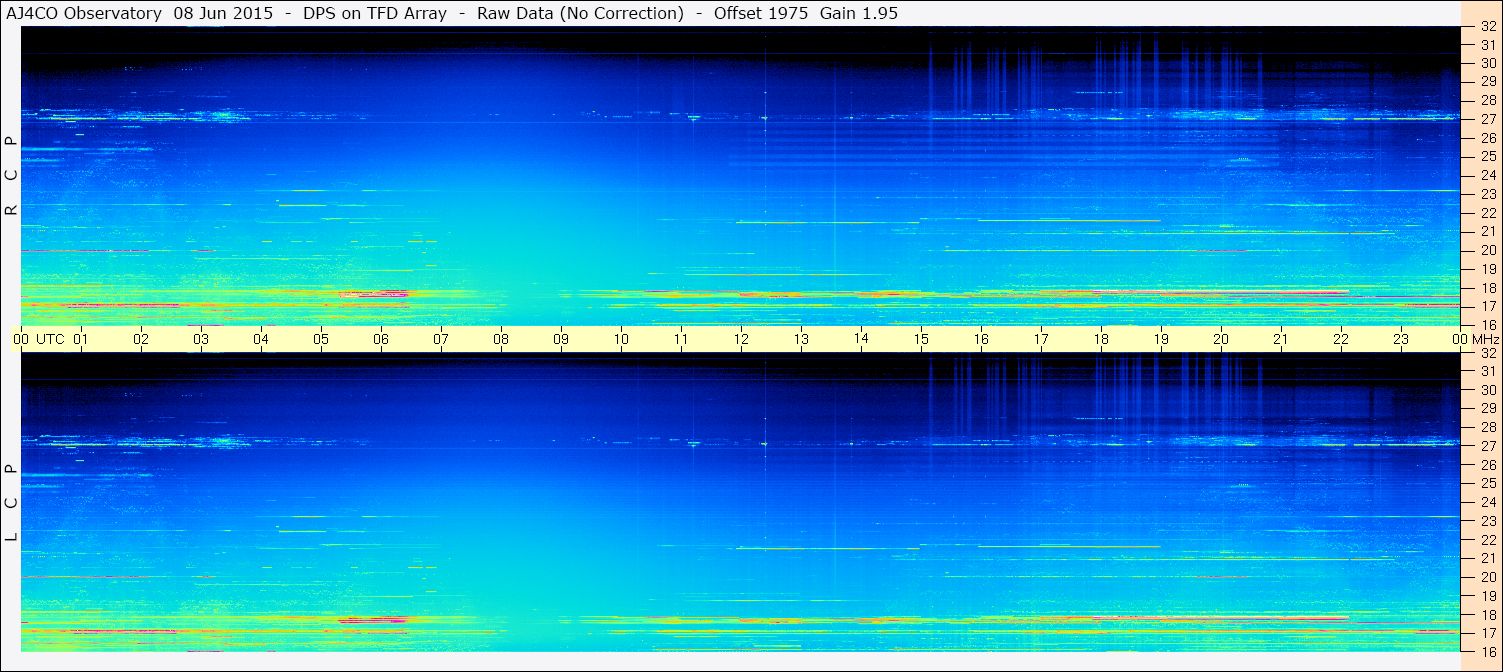This screenshot has width=1503, height=672.
Task: Click the RCP label of upper spectrogram
Action: [11, 175]
